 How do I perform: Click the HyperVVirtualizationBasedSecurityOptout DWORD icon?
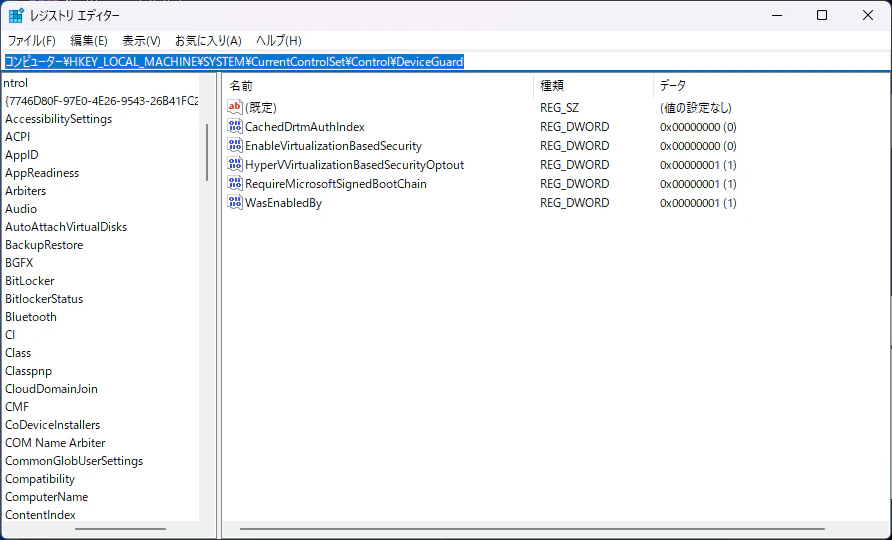[x=235, y=164]
